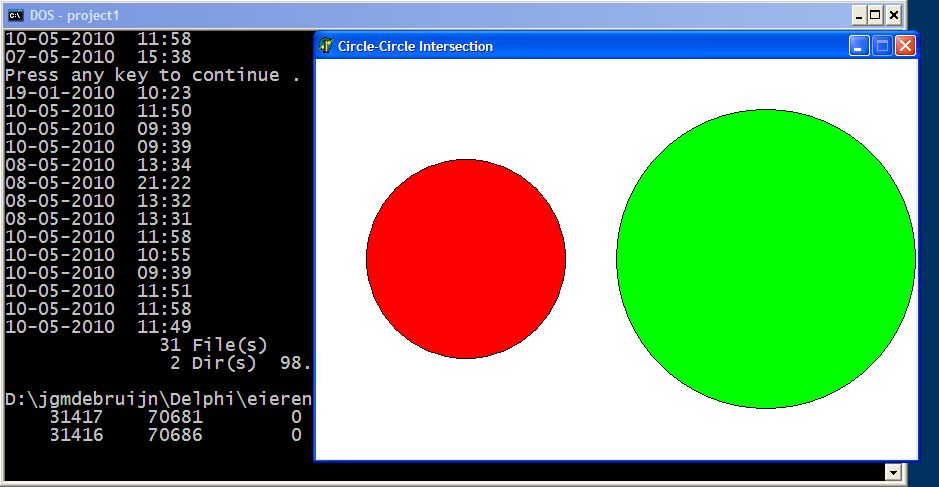Viewport: 939px width, 487px height.
Task: Click the Circle-Circle Intersection title bar app icon
Action: coord(326,46)
